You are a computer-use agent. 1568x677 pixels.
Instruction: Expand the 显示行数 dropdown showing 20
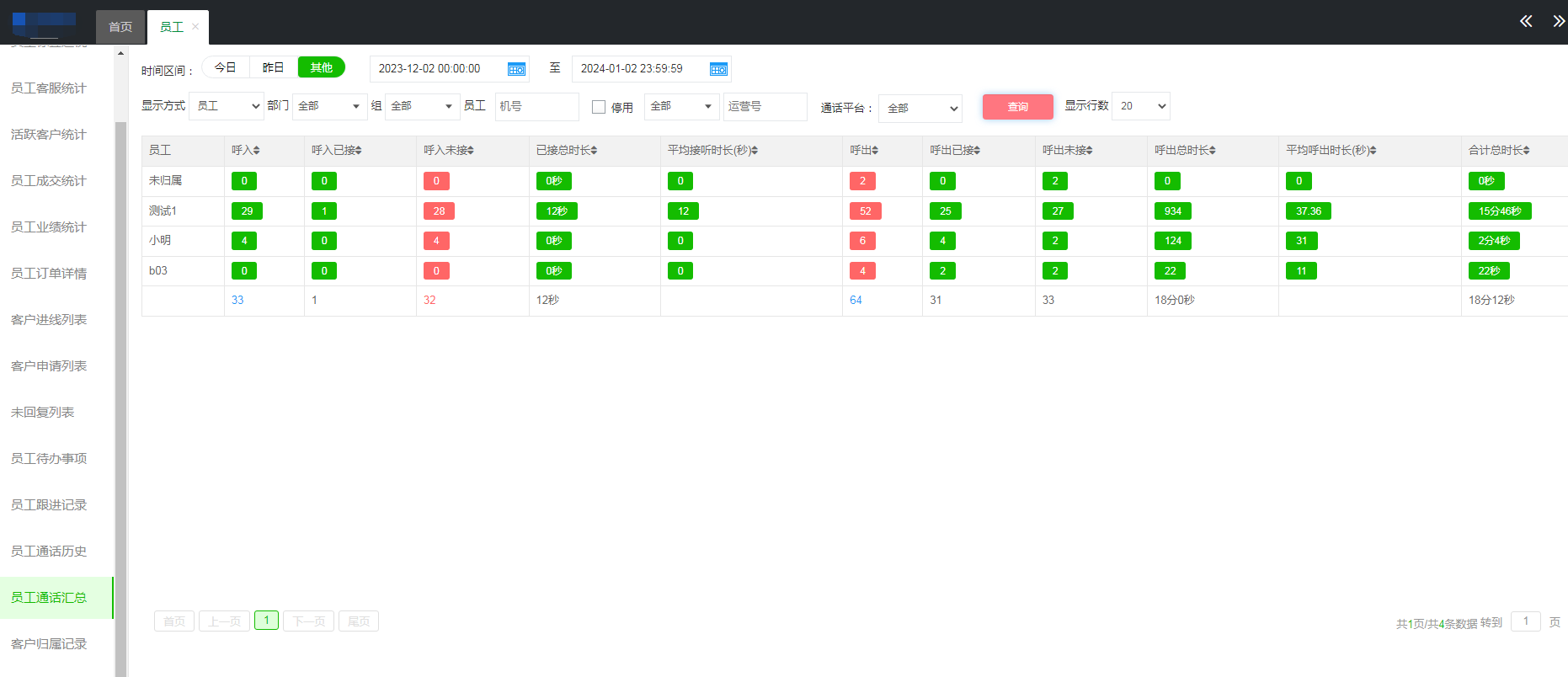click(x=1141, y=106)
